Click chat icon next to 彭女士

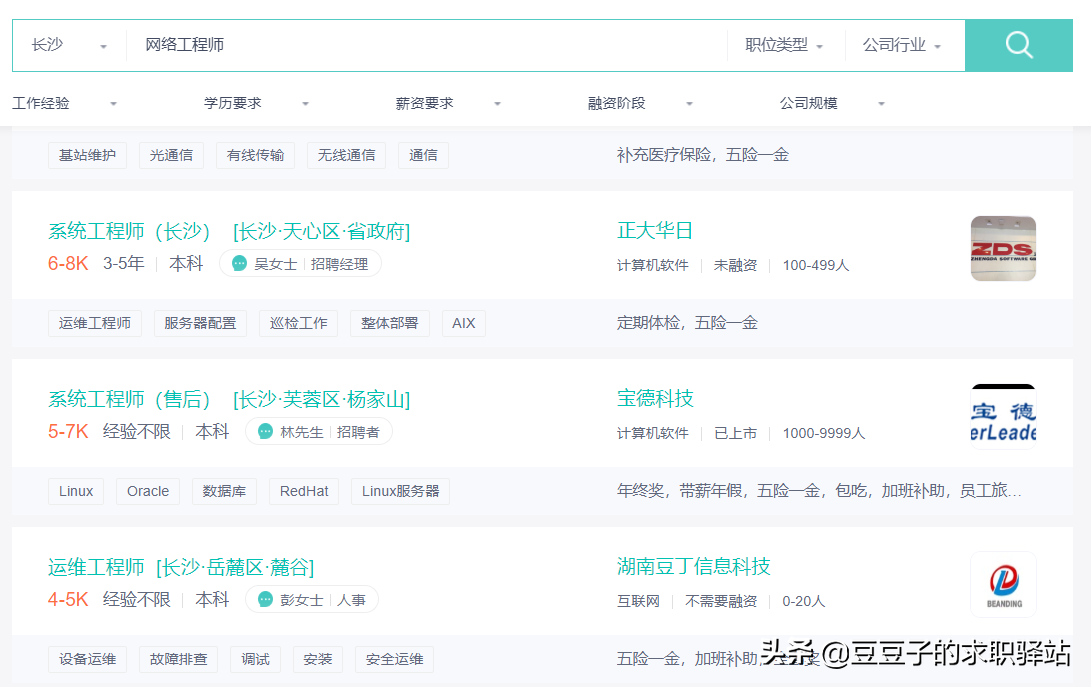click(266, 600)
